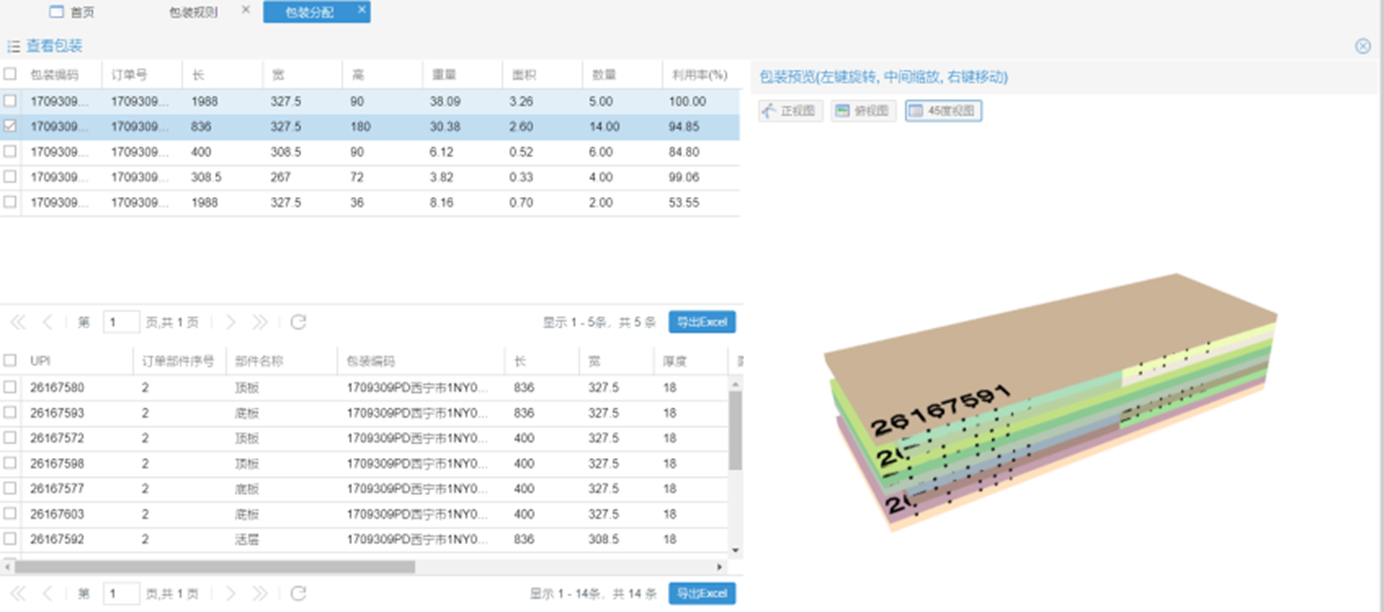Click the page number field in the 14-record pager
Screen dimensions: 1384x612
pos(121,594)
